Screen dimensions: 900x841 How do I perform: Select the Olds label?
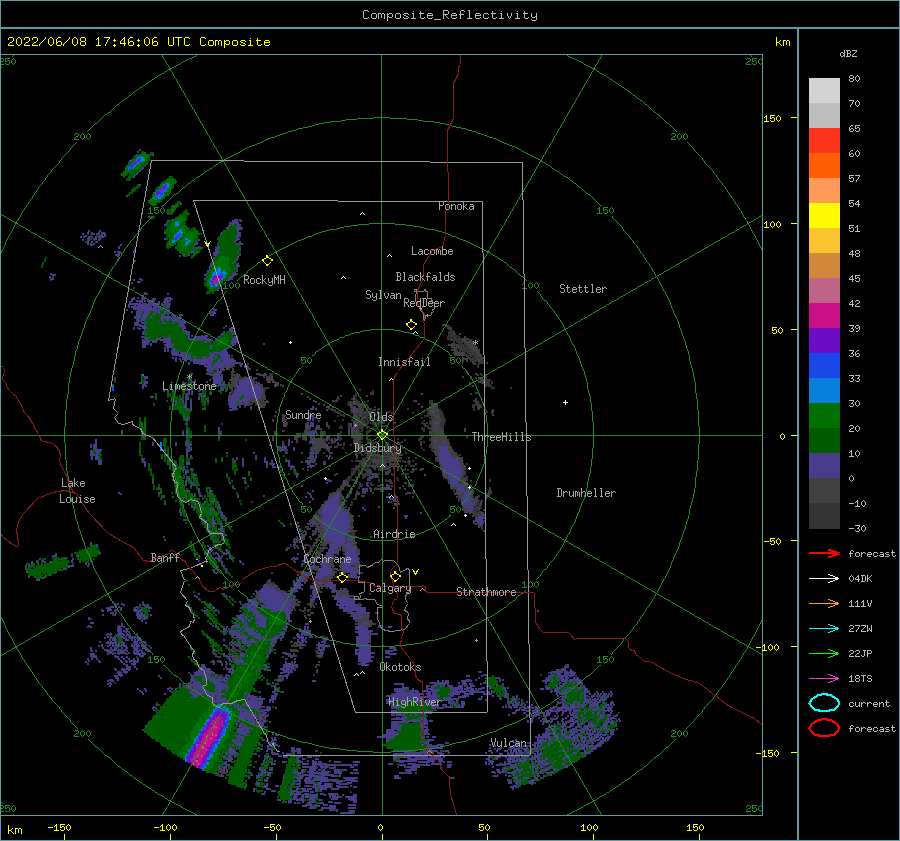coord(381,417)
